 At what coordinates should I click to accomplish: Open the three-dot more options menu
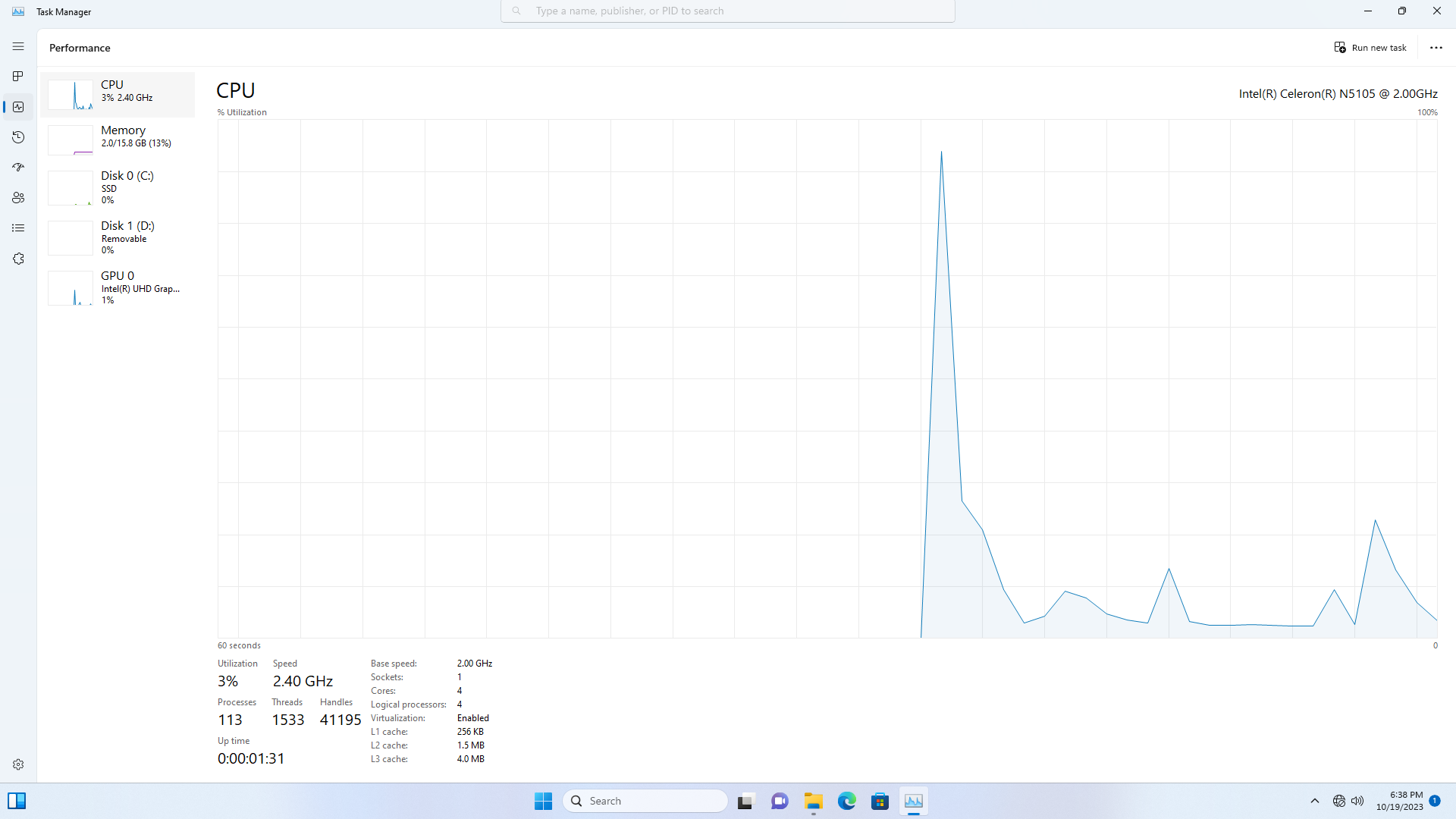(1436, 48)
